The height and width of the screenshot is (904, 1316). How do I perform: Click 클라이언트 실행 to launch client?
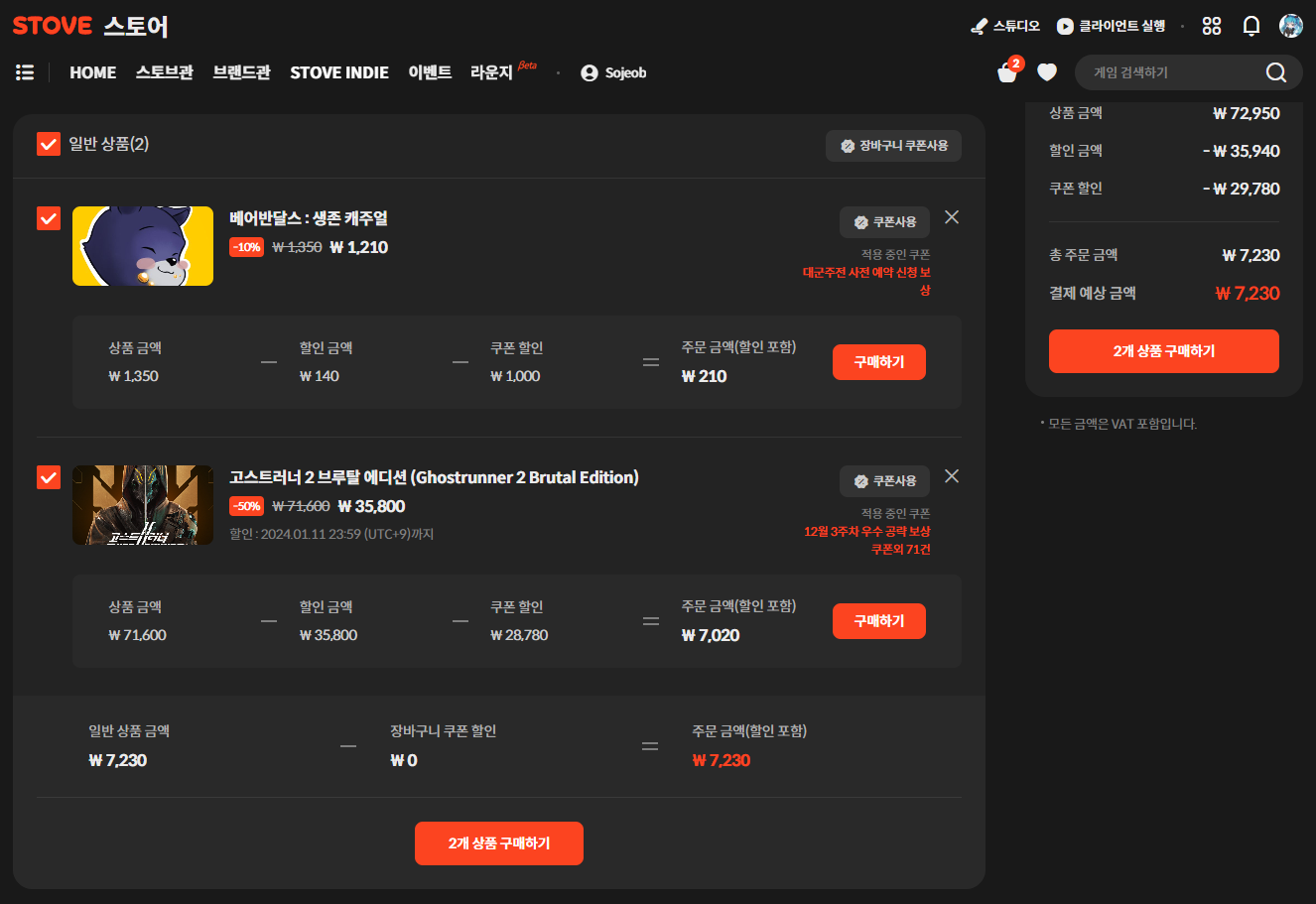point(1111,26)
